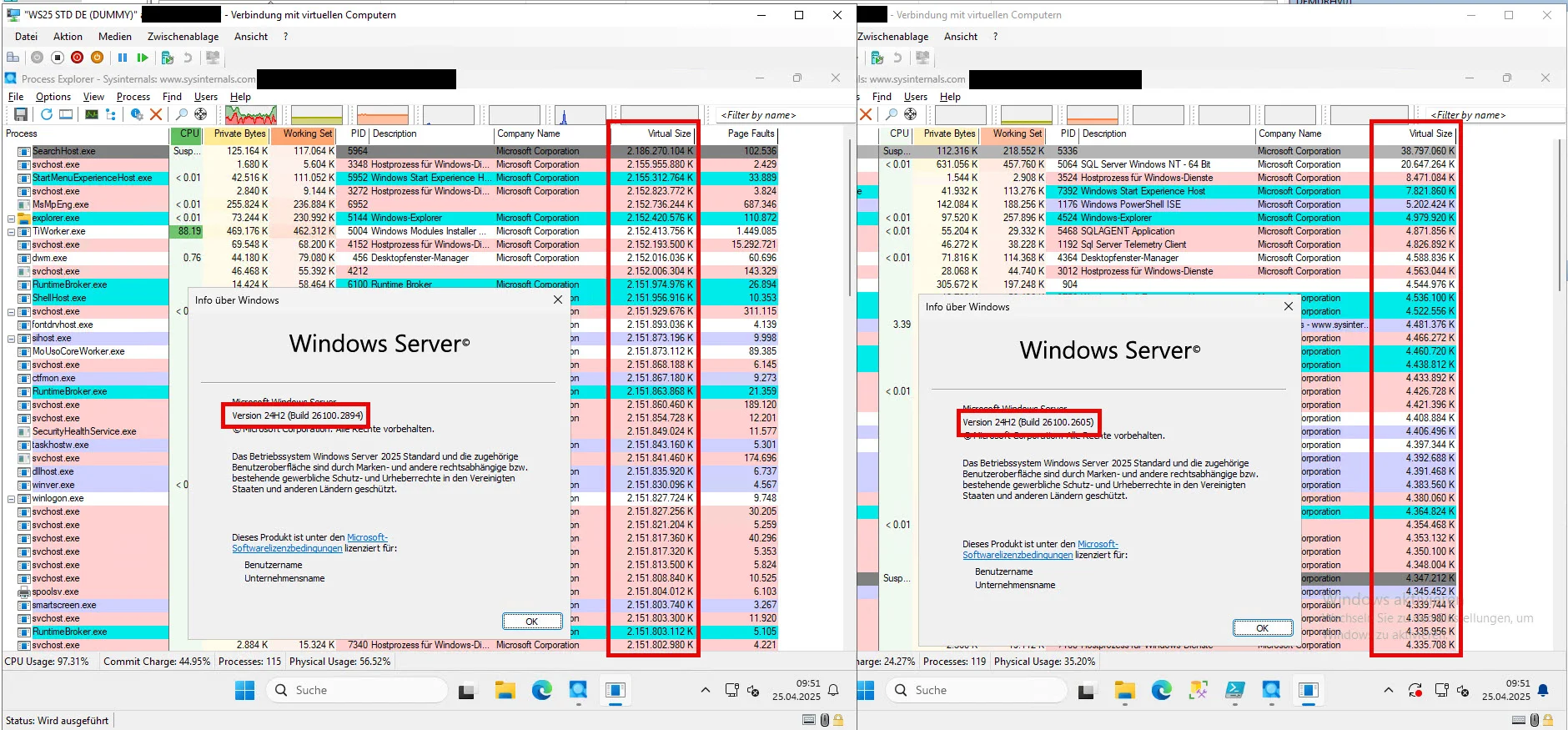Click Kill Process red X, left Process Explorer
The width and height of the screenshot is (1568, 730).
pos(156,114)
